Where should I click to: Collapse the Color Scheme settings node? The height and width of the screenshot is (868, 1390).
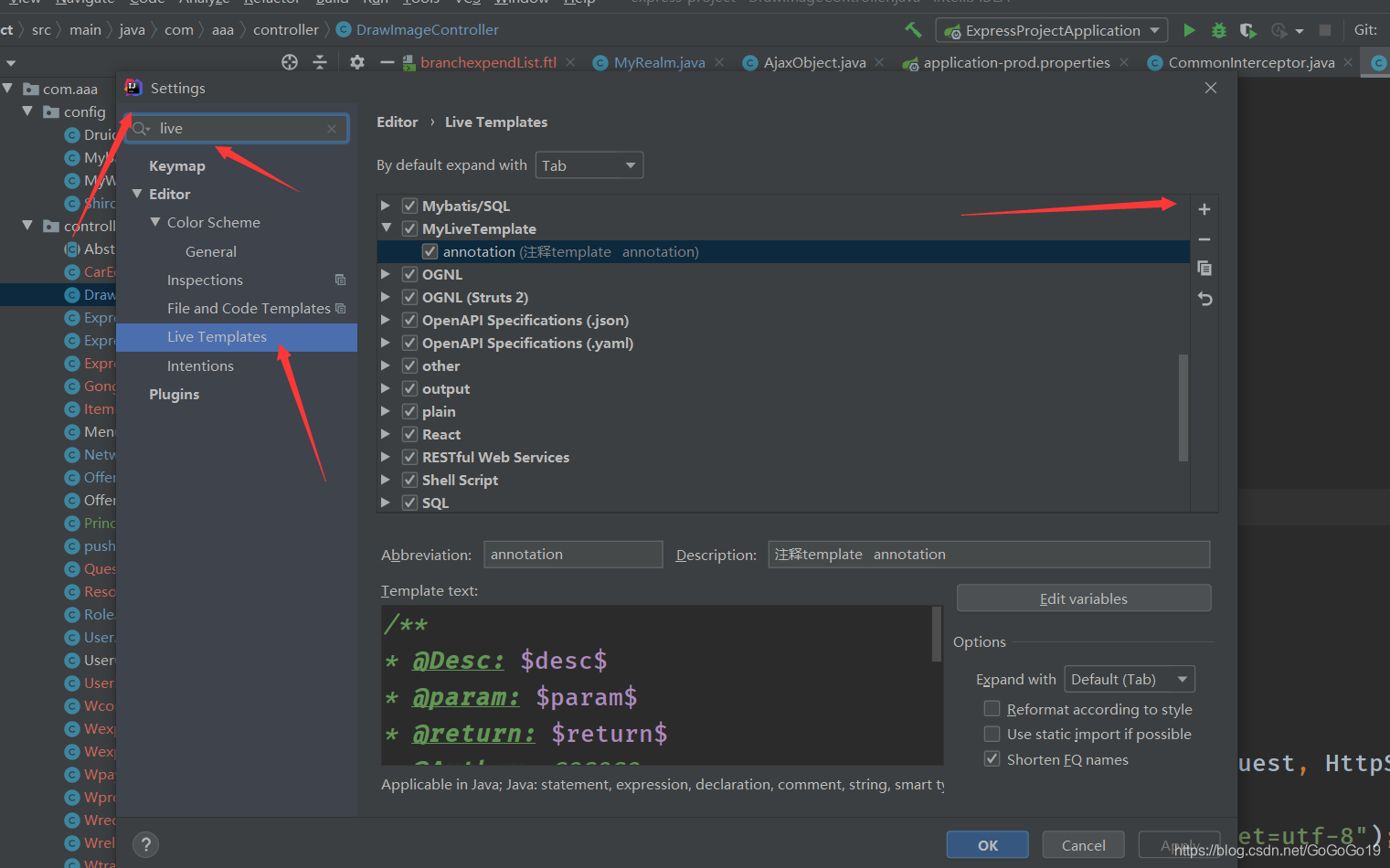[x=155, y=222]
